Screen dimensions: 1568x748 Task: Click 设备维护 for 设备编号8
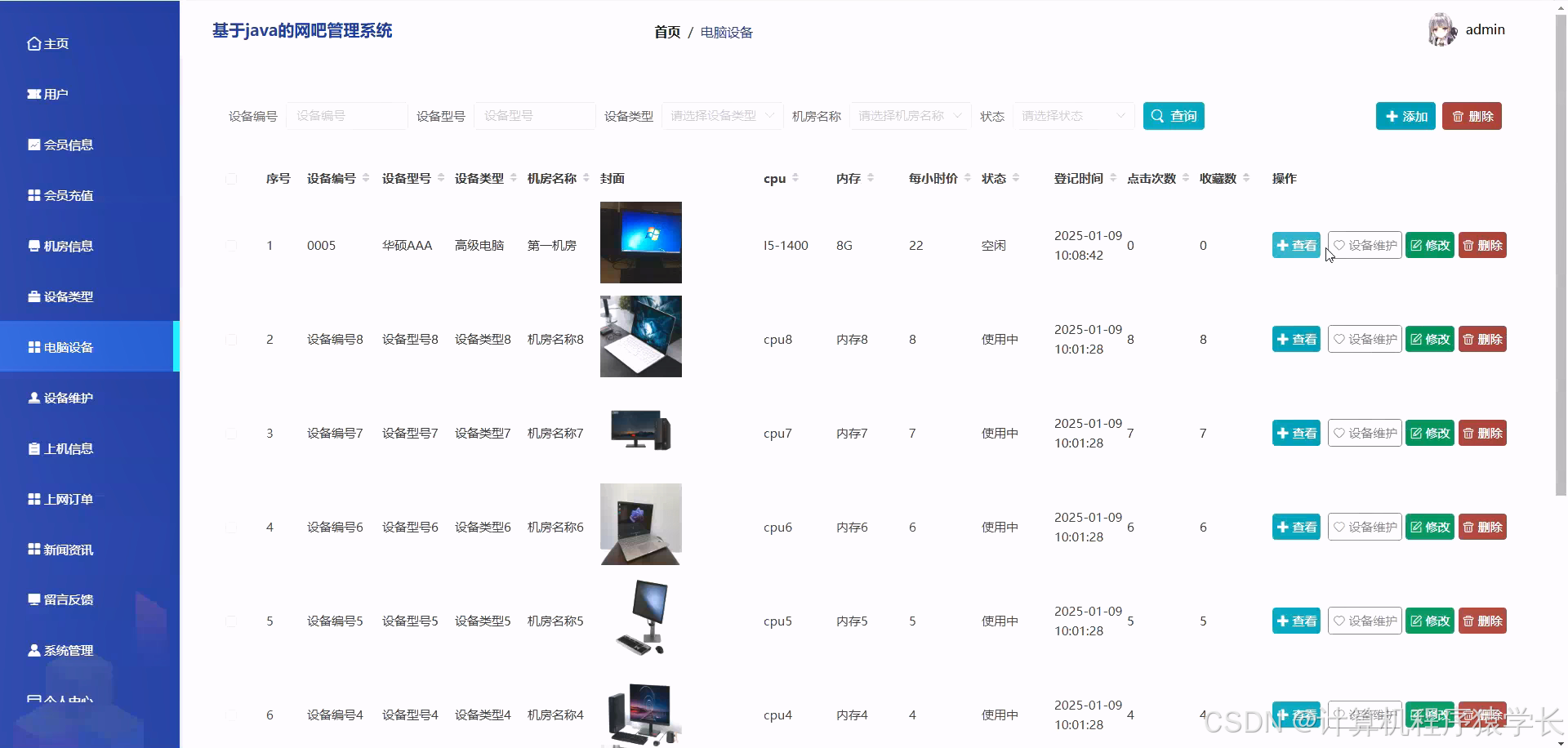tap(1365, 339)
